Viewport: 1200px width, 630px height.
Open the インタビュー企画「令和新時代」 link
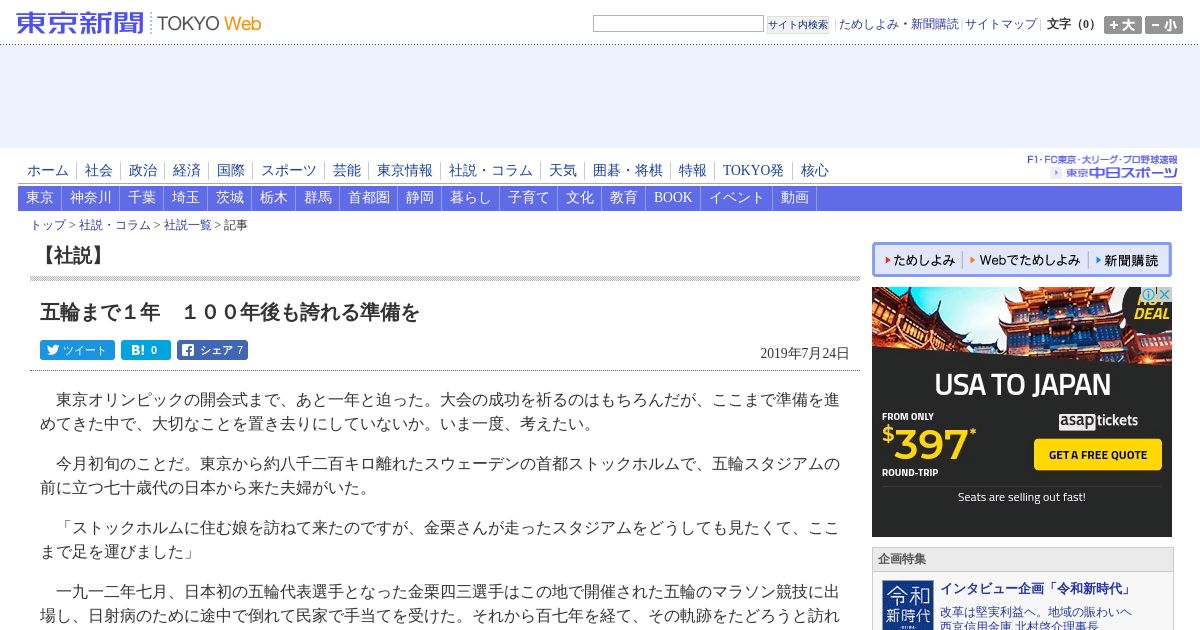(x=1037, y=588)
